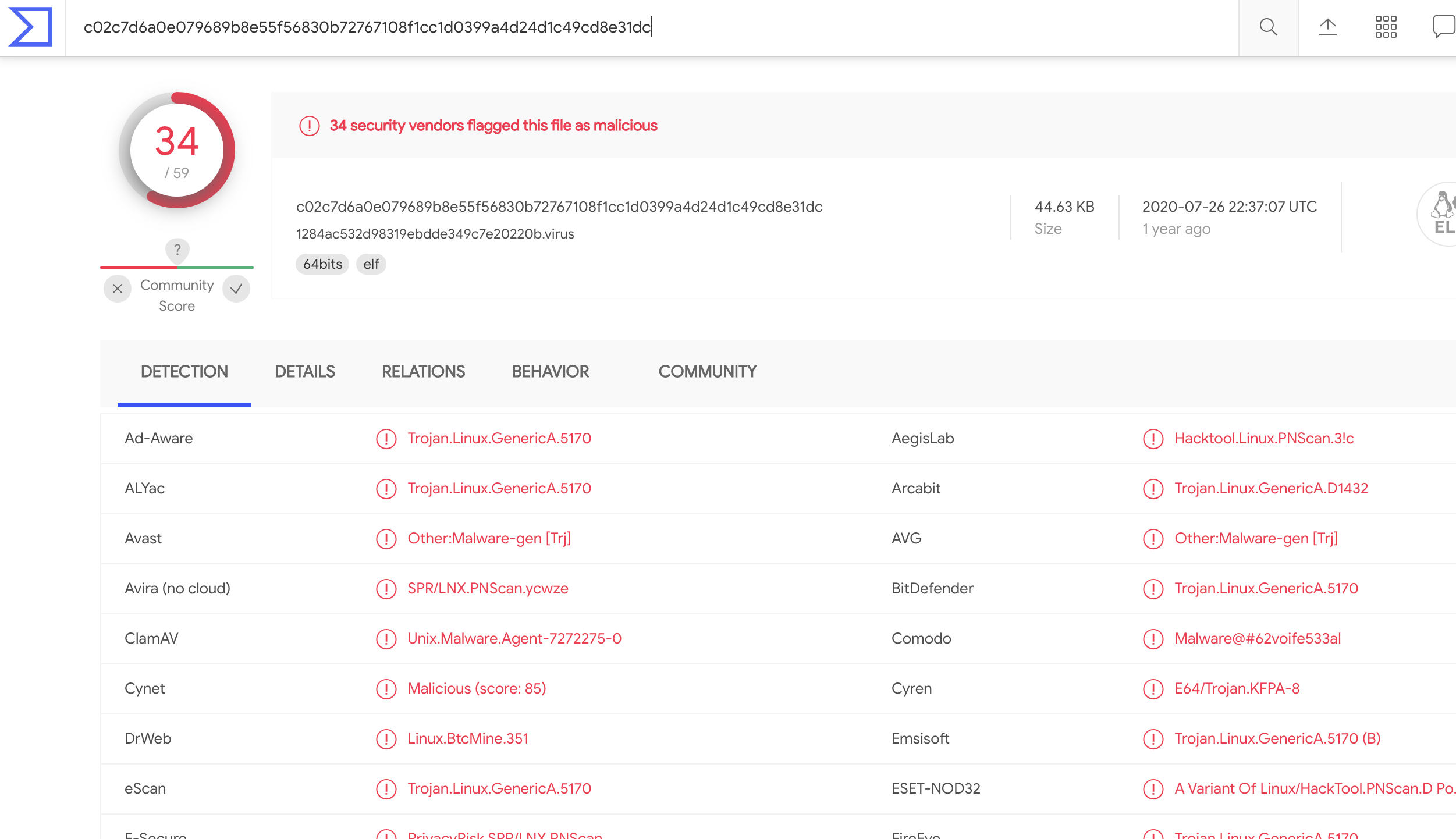The image size is (1456, 839).
Task: Click the warning icon in Comodo row
Action: (1153, 639)
